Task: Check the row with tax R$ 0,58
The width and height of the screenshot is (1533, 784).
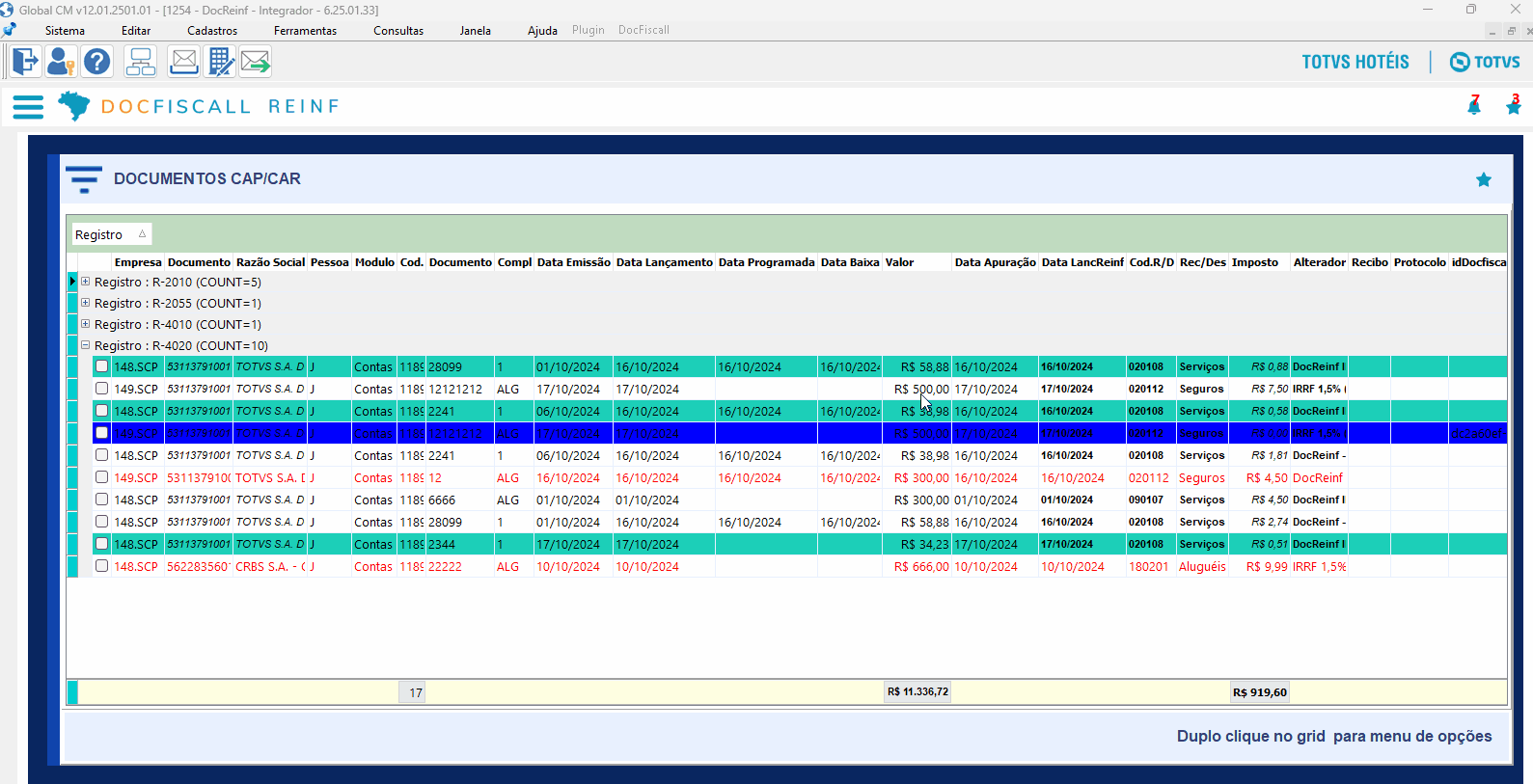Action: pos(101,411)
